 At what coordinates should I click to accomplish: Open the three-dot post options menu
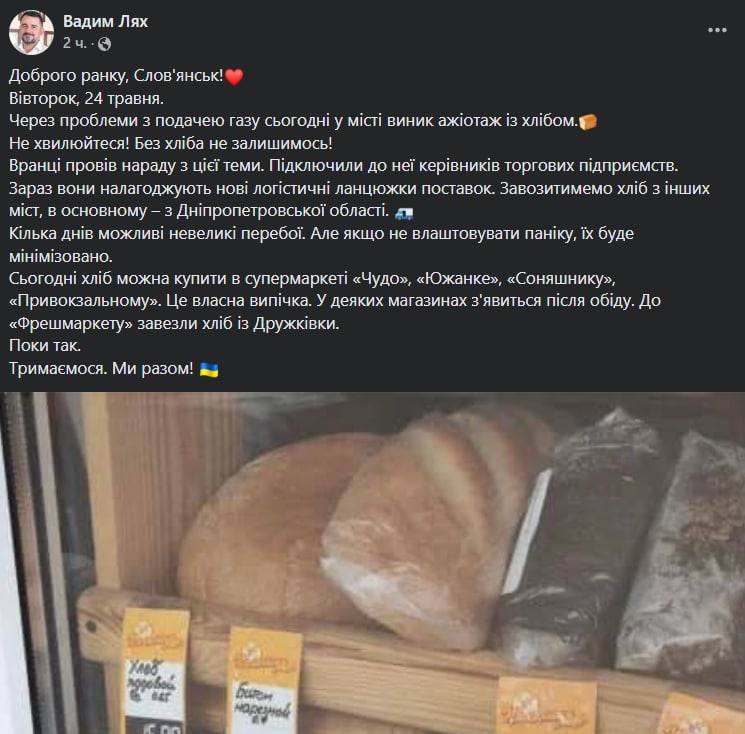pyautogui.click(x=717, y=30)
